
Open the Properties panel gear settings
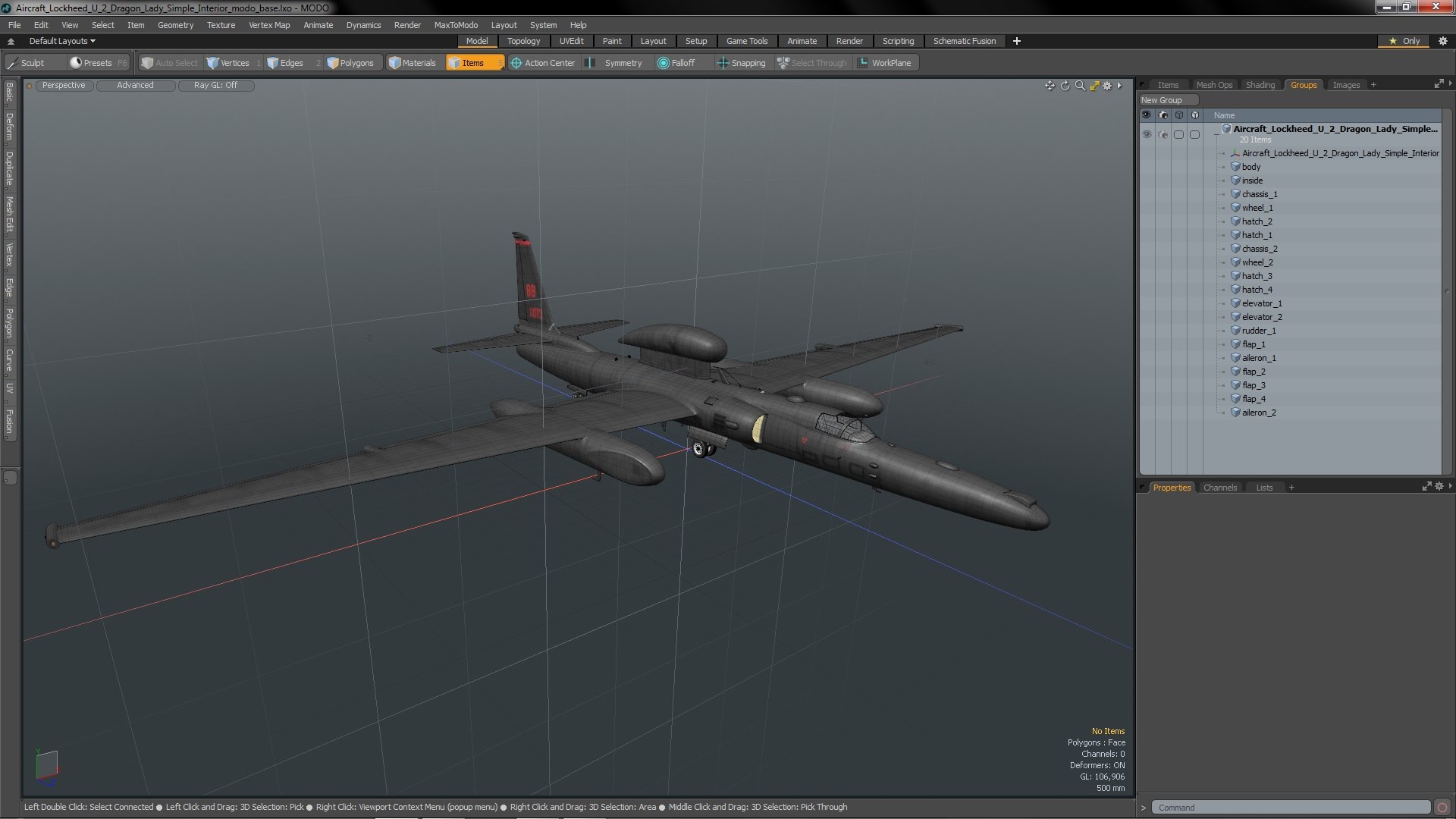1439,487
